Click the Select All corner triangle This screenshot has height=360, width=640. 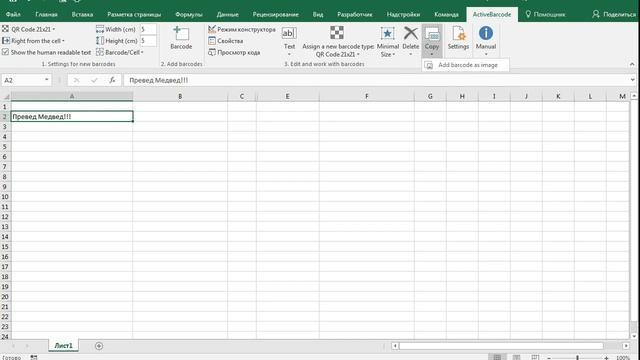(6, 96)
